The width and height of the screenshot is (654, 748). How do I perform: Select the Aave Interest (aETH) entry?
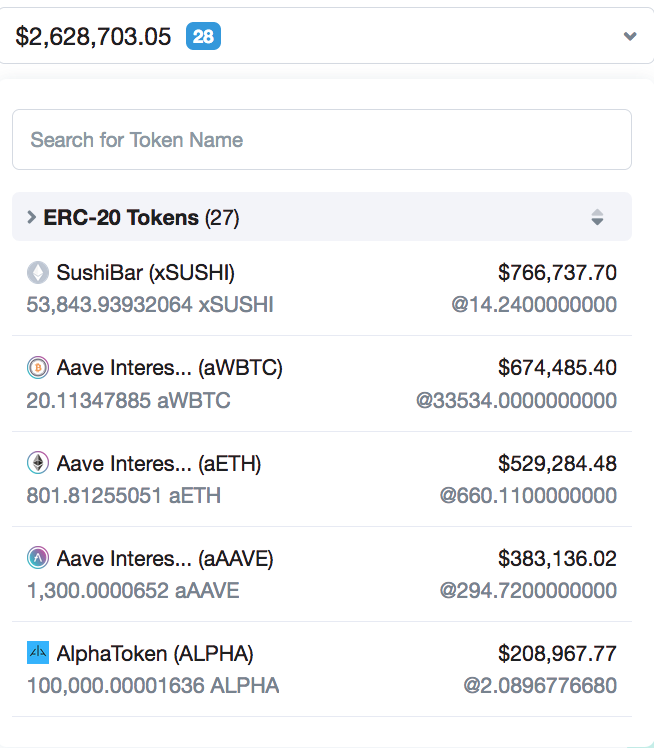(x=159, y=463)
